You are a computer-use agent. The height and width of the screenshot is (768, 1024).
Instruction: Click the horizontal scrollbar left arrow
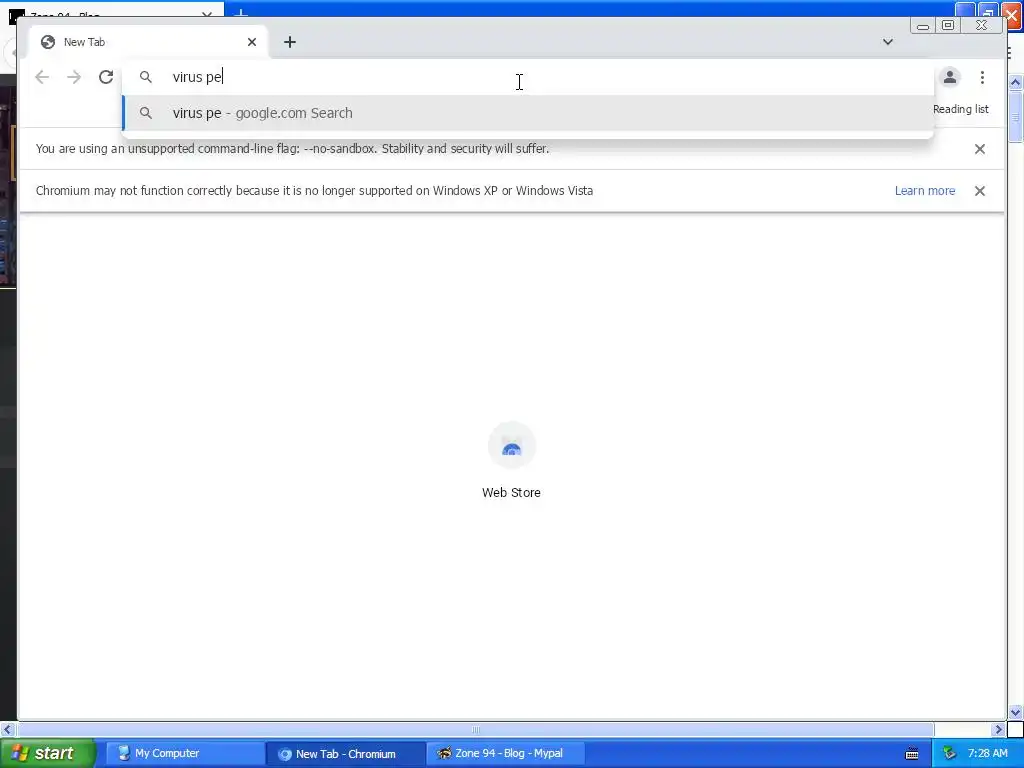coord(8,729)
